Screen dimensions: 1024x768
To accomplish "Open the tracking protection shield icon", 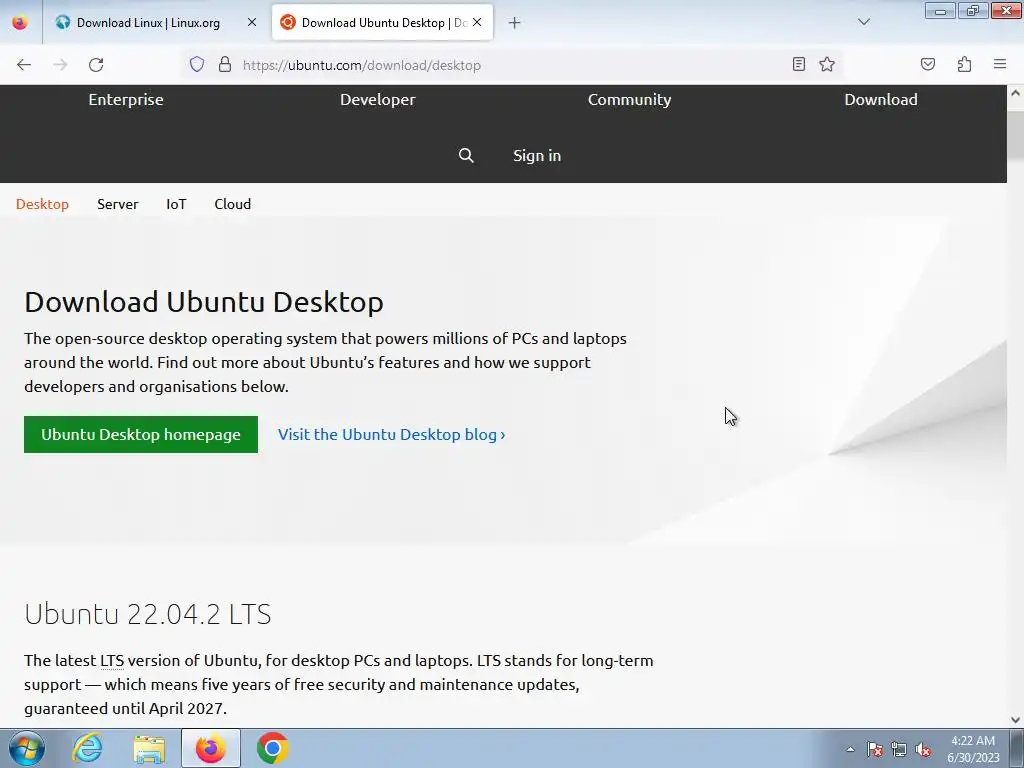I will (x=197, y=65).
